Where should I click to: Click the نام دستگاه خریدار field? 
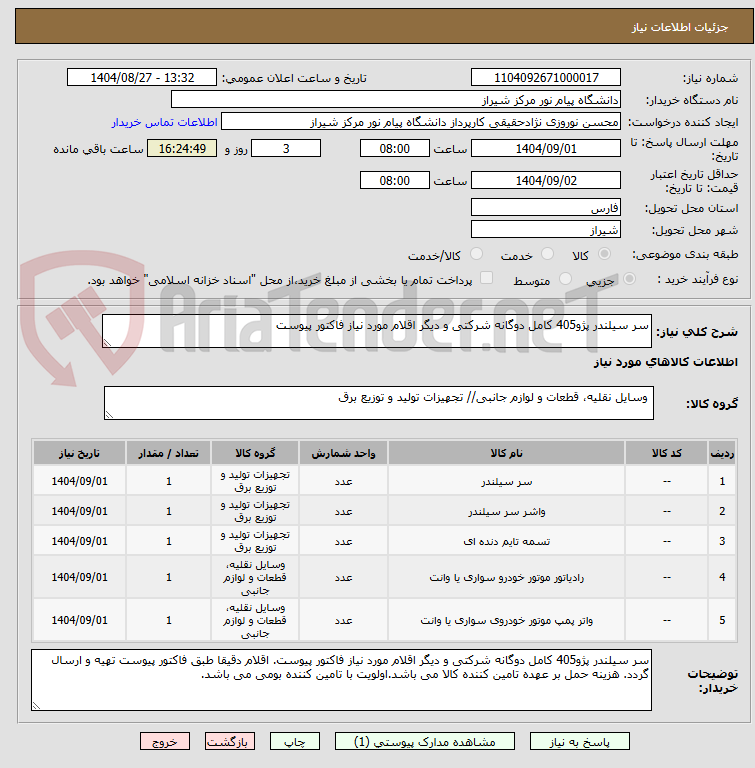point(396,99)
